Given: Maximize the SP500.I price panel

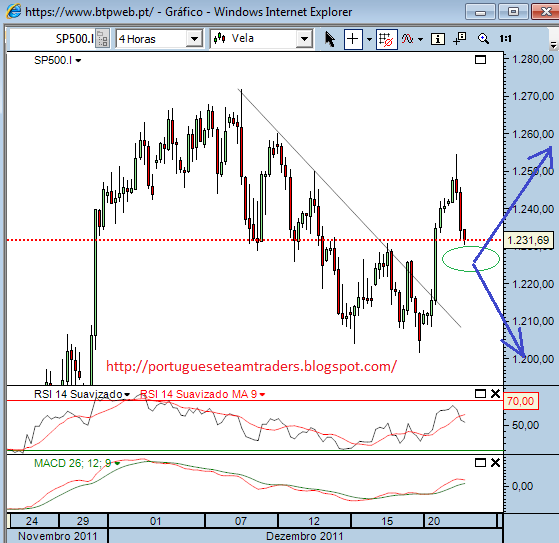Looking at the screenshot, I should tap(480, 60).
